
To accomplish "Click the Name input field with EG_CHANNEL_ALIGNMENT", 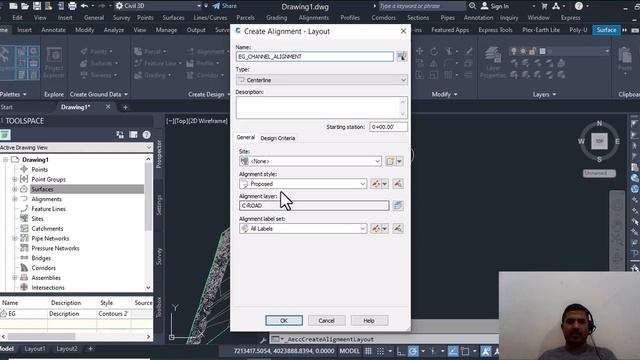I will [x=315, y=56].
